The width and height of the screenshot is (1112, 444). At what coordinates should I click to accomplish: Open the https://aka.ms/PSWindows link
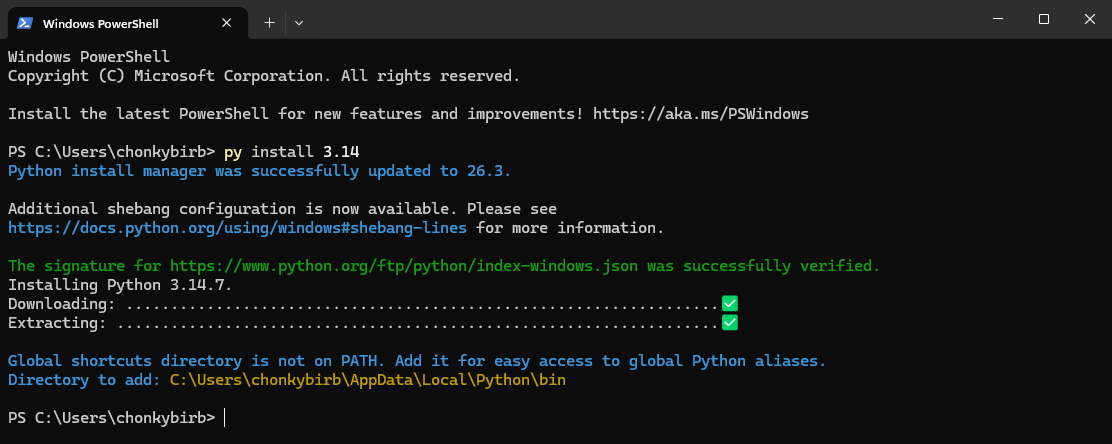[x=701, y=113]
